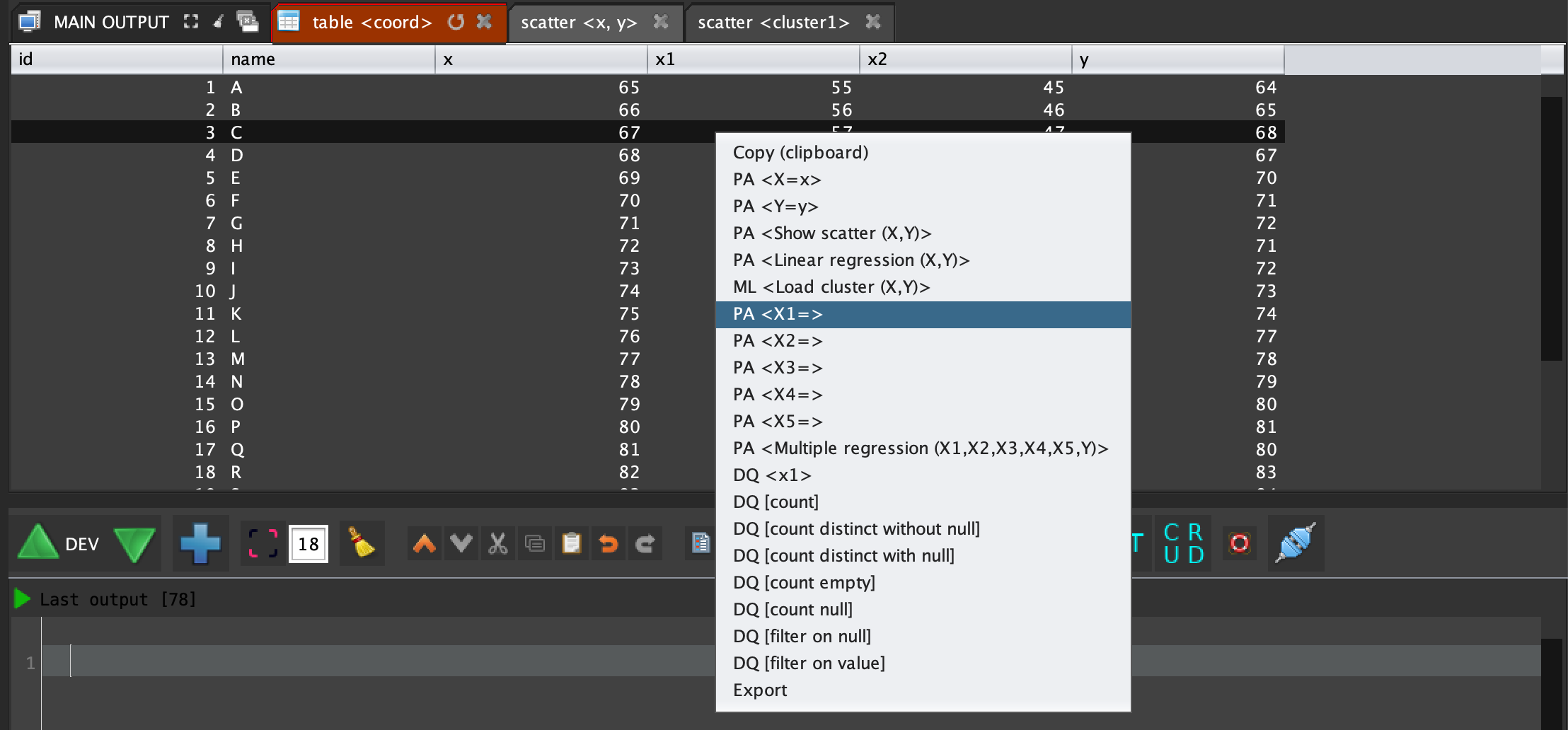Click the green up triangle beside DEV
The image size is (1568, 730).
(x=38, y=543)
